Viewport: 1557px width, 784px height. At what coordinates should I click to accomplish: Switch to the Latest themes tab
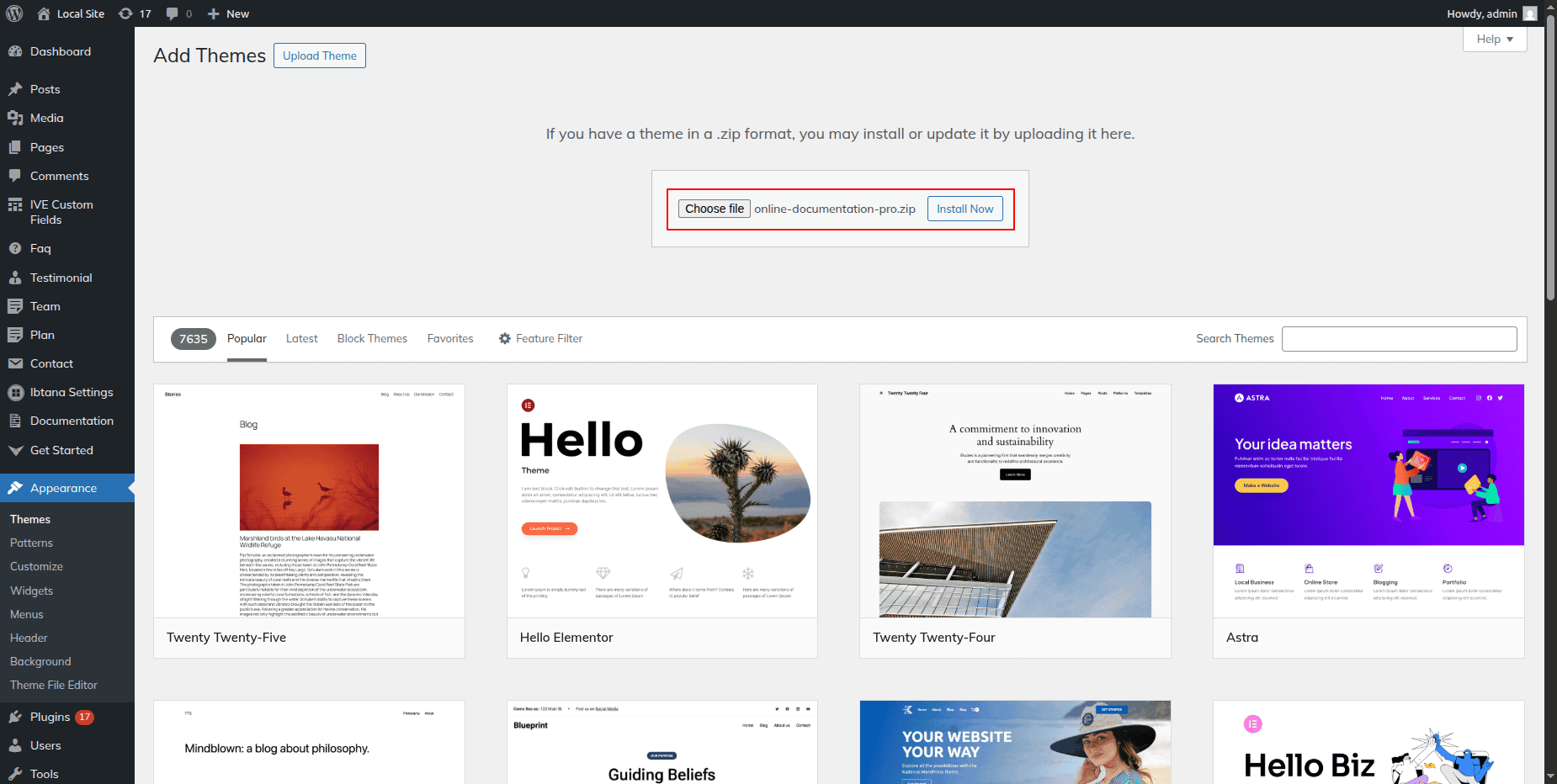coord(301,338)
